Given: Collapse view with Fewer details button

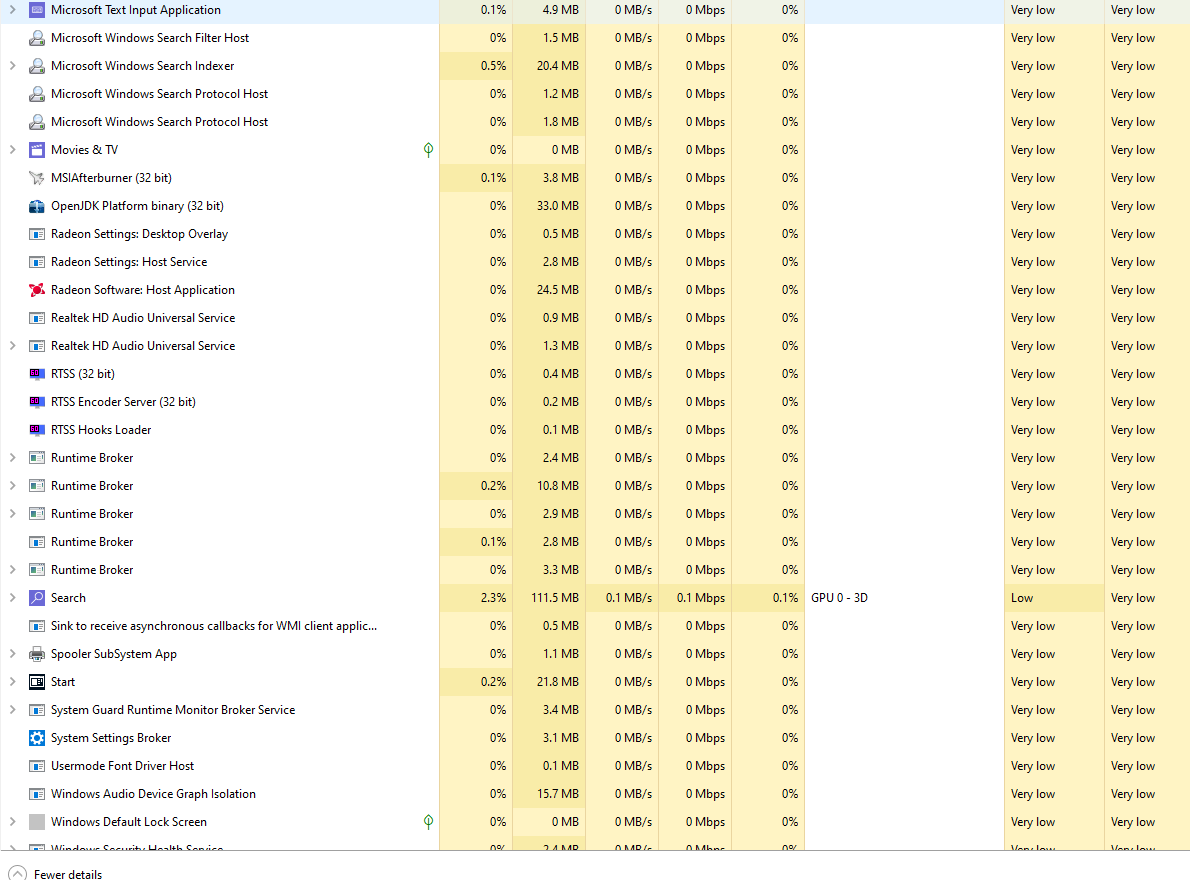Looking at the screenshot, I should (x=57, y=873).
